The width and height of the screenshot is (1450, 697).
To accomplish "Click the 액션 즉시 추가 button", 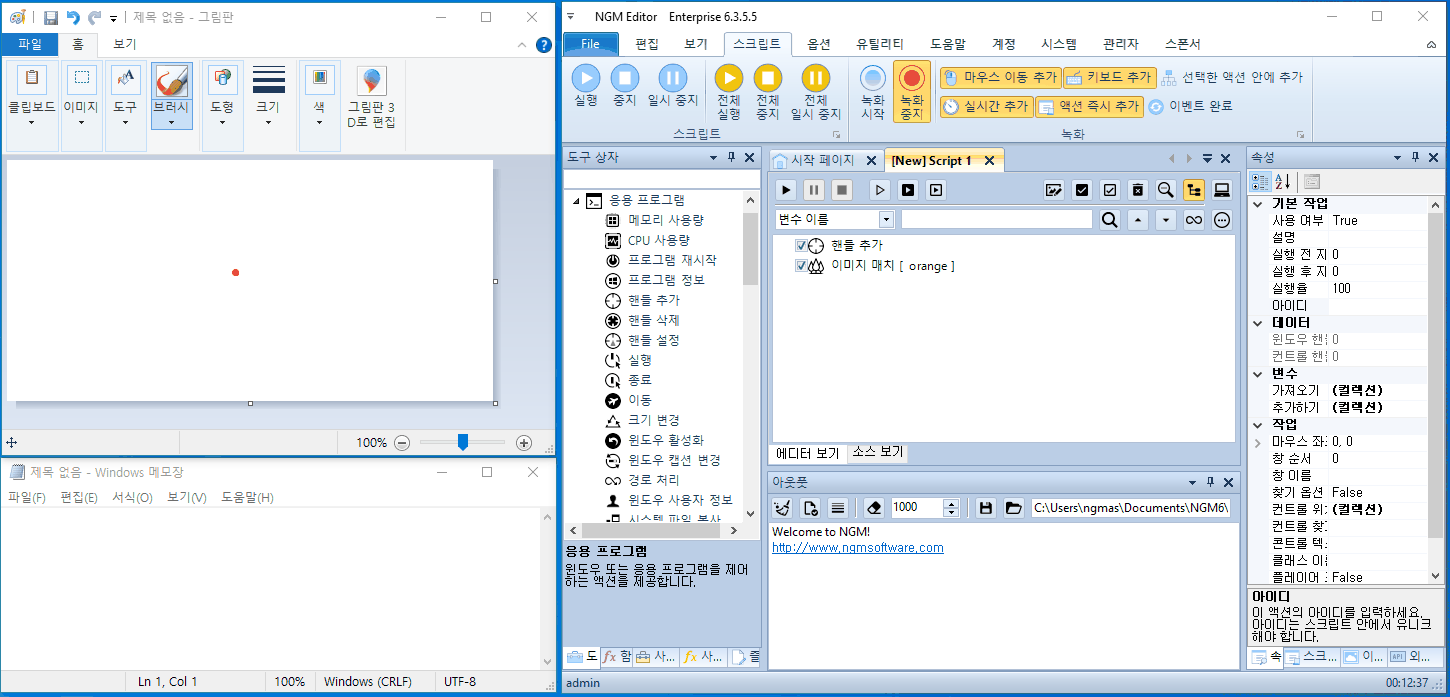I will 1089,106.
